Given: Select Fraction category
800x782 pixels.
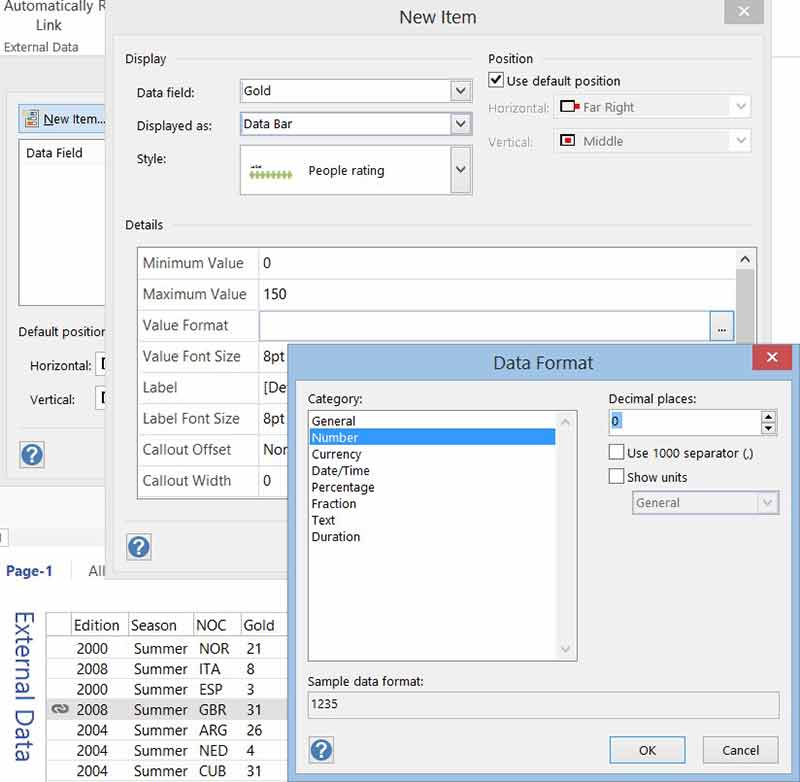Looking at the screenshot, I should click(x=432, y=503).
